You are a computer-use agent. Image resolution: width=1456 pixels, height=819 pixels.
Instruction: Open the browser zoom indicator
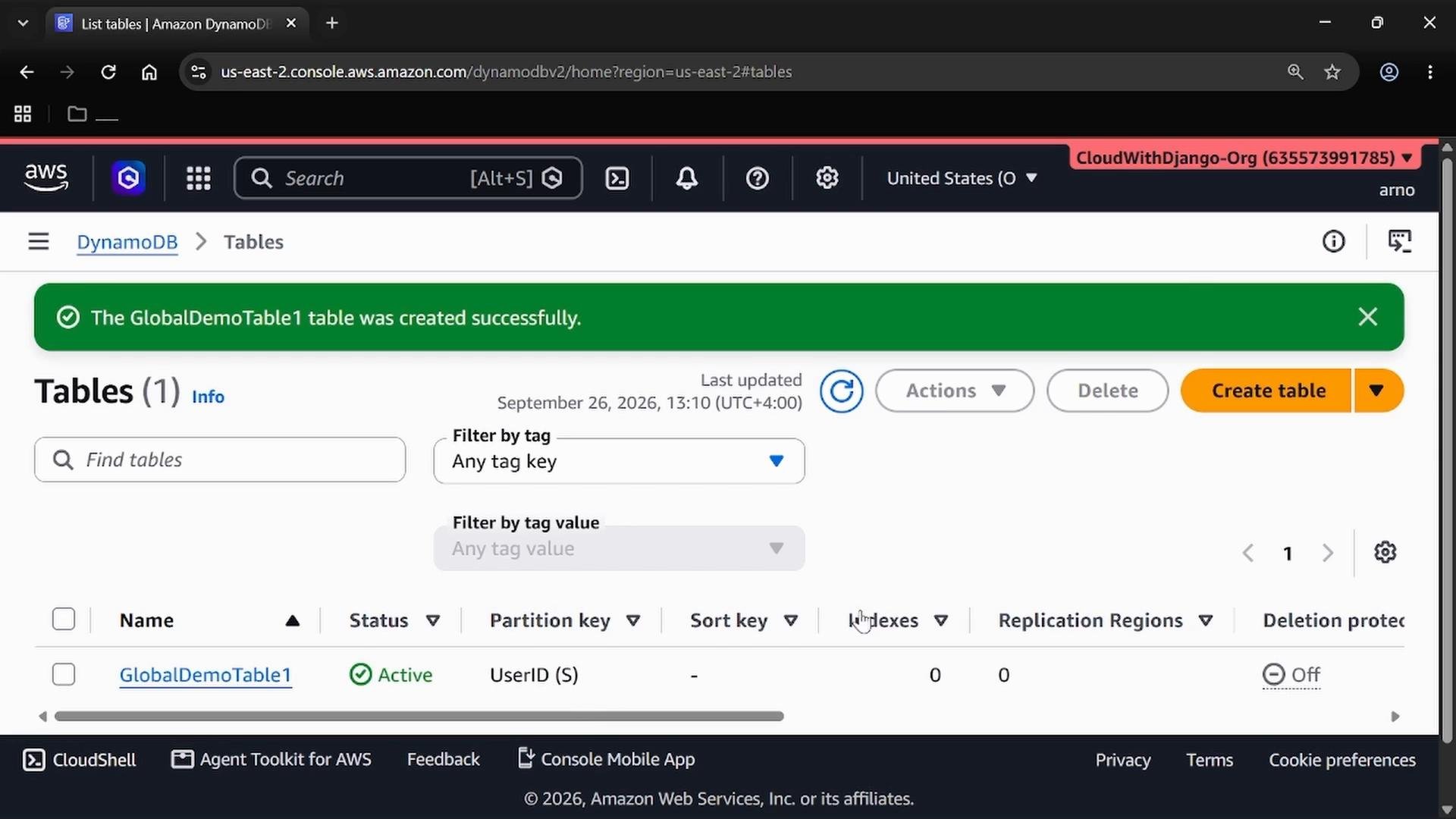(1295, 72)
